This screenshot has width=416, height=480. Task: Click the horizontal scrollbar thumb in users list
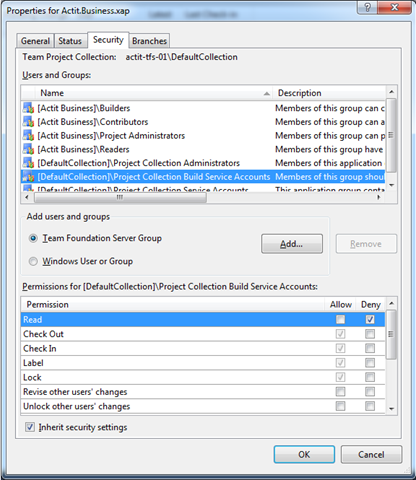pyautogui.click(x=120, y=197)
